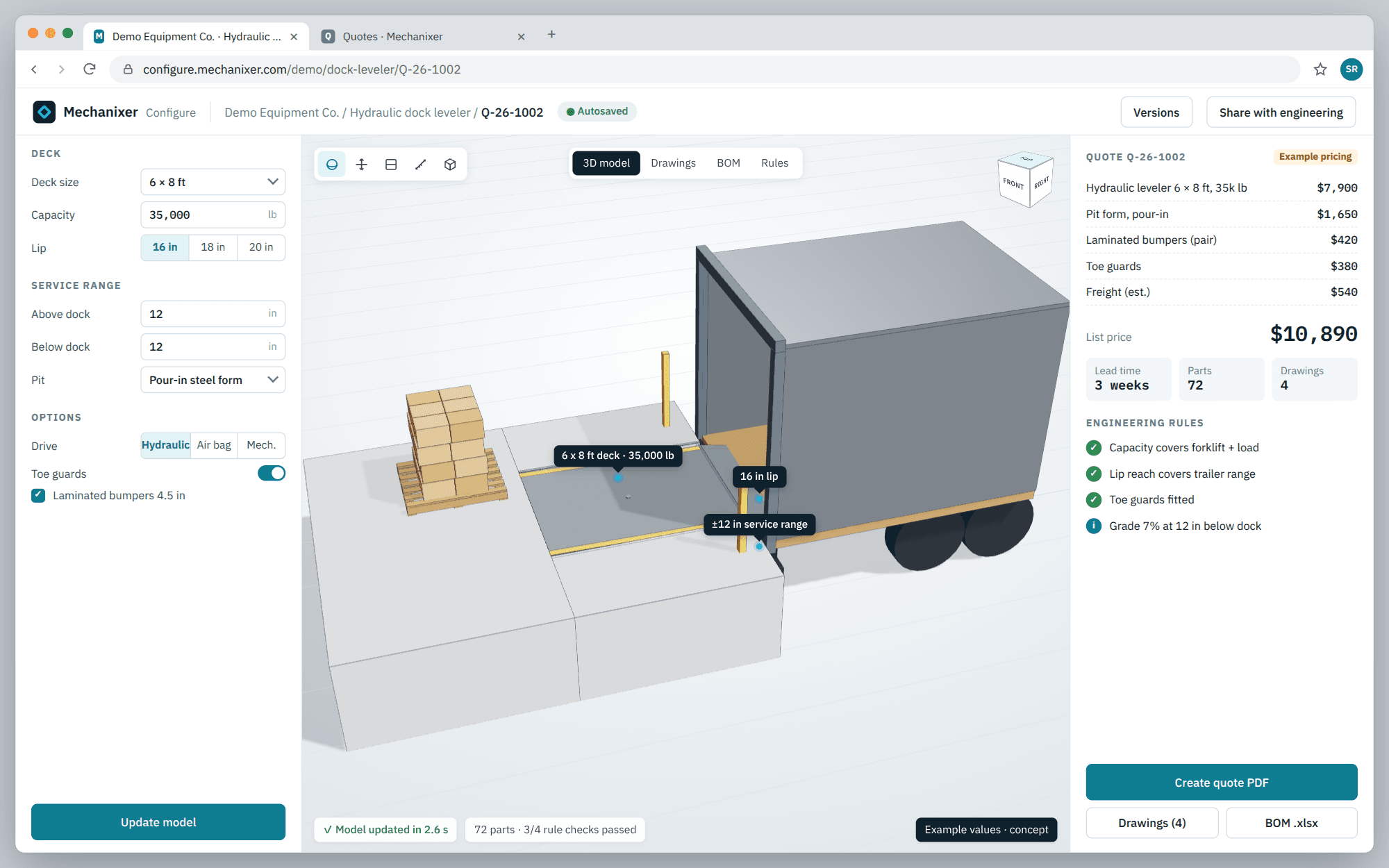Click the info icon for Grade 7% rule
The width and height of the screenshot is (1389, 868).
coord(1093,526)
